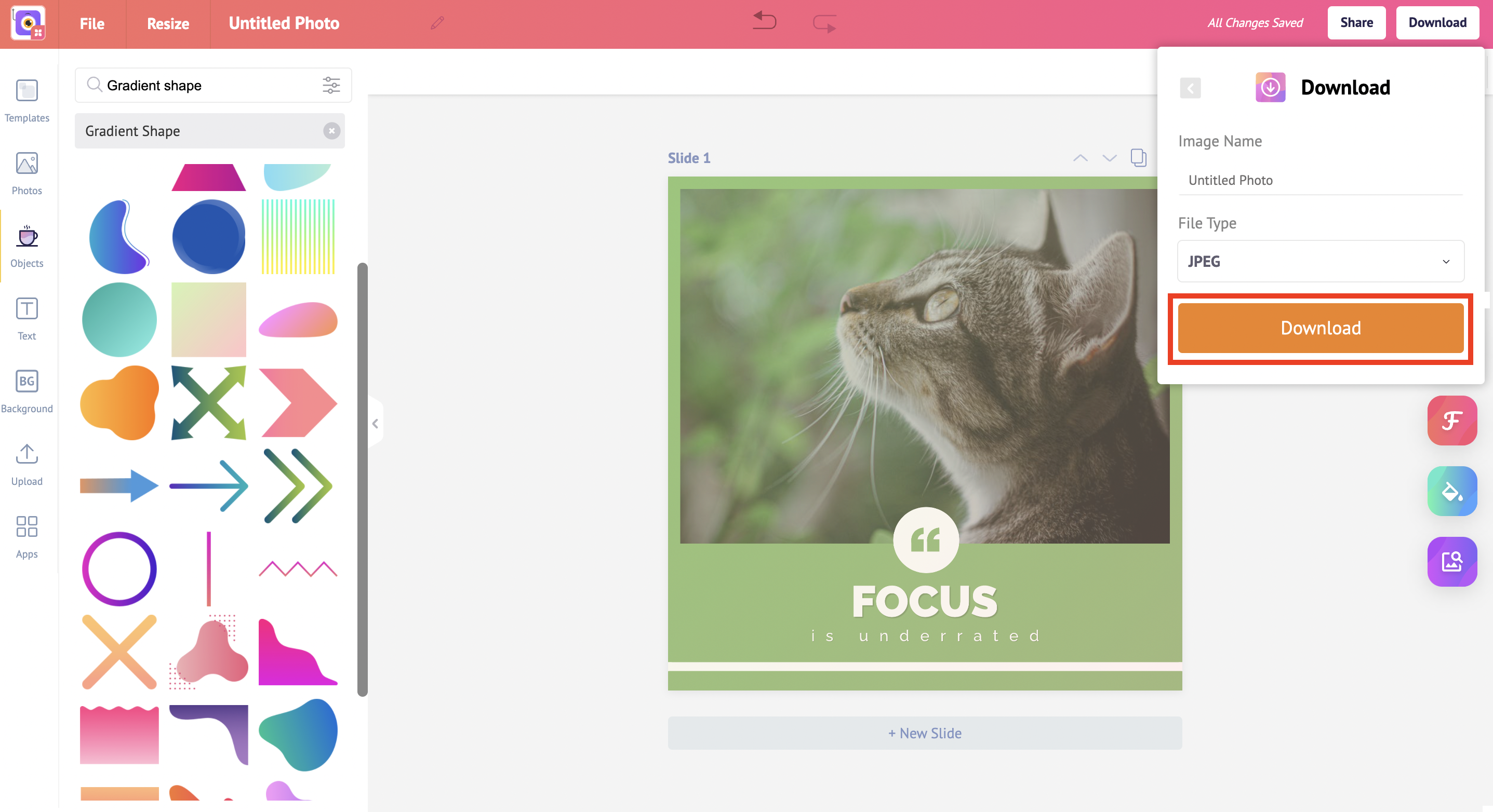Viewport: 1493px width, 812px height.
Task: Select the Resize menu item
Action: [x=166, y=22]
